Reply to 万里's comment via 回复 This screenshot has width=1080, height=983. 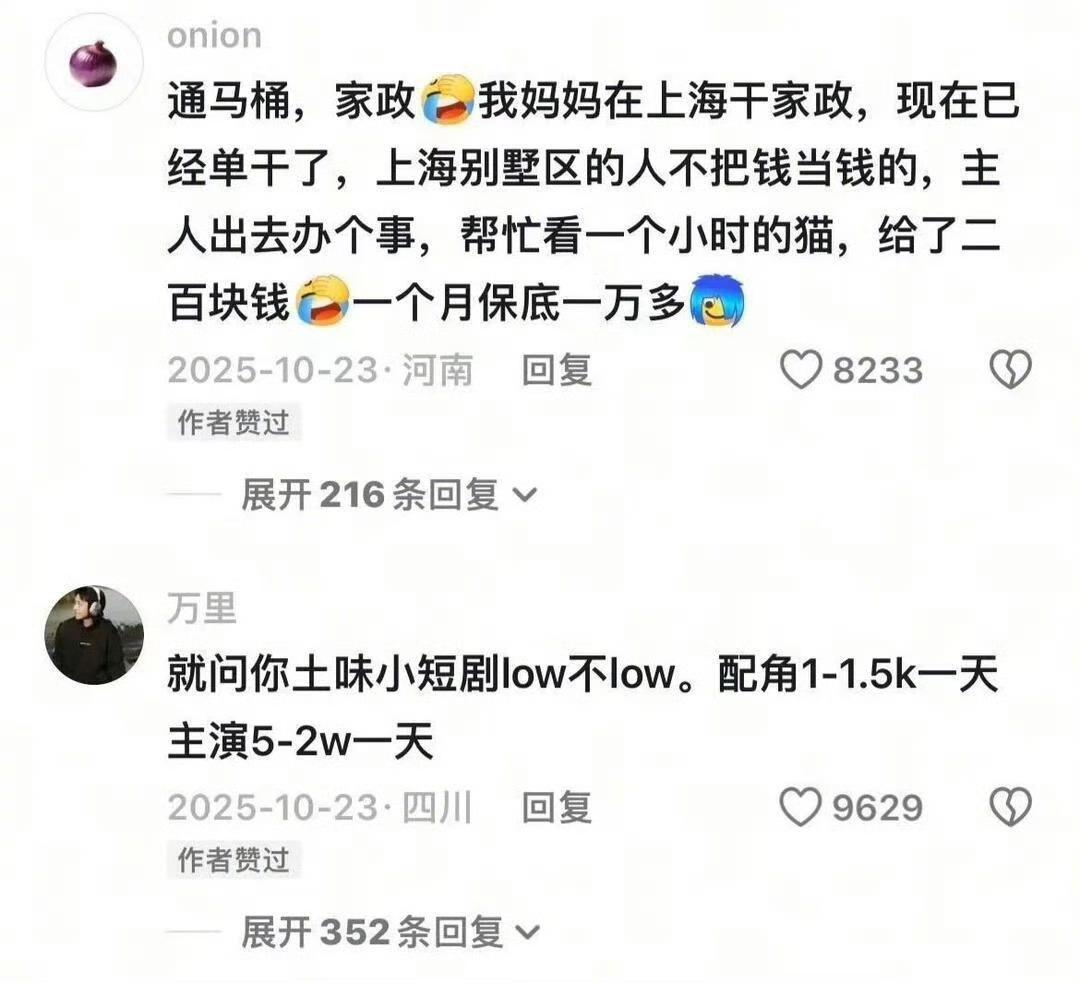557,807
